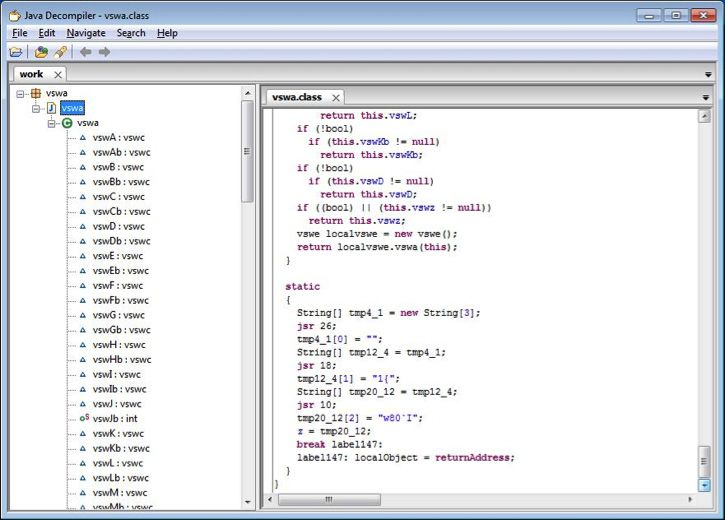Select field vswD : vswc
This screenshot has width=725, height=520.
(118, 226)
